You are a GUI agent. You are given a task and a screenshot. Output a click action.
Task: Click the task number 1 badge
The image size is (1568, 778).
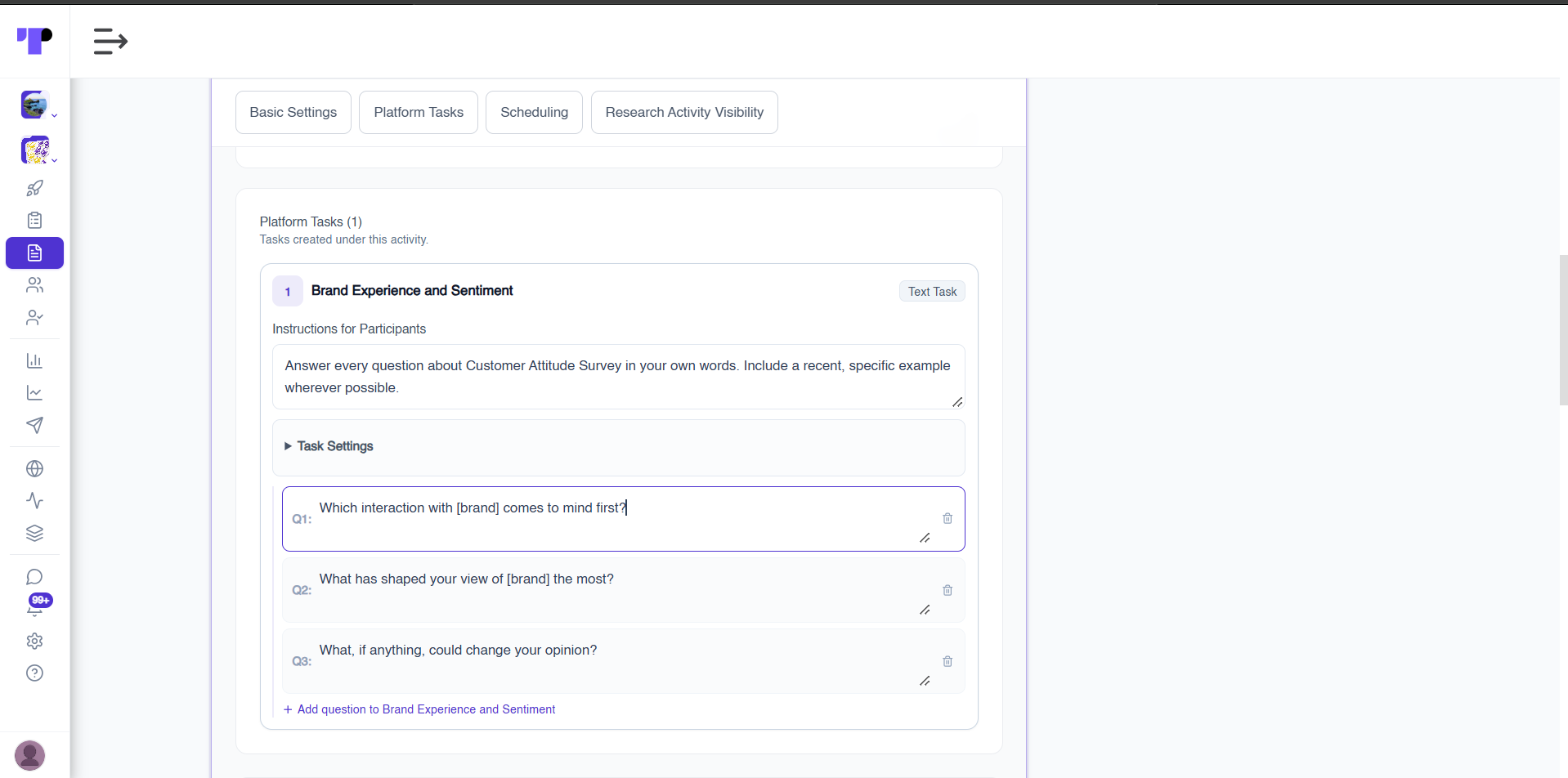click(x=288, y=291)
